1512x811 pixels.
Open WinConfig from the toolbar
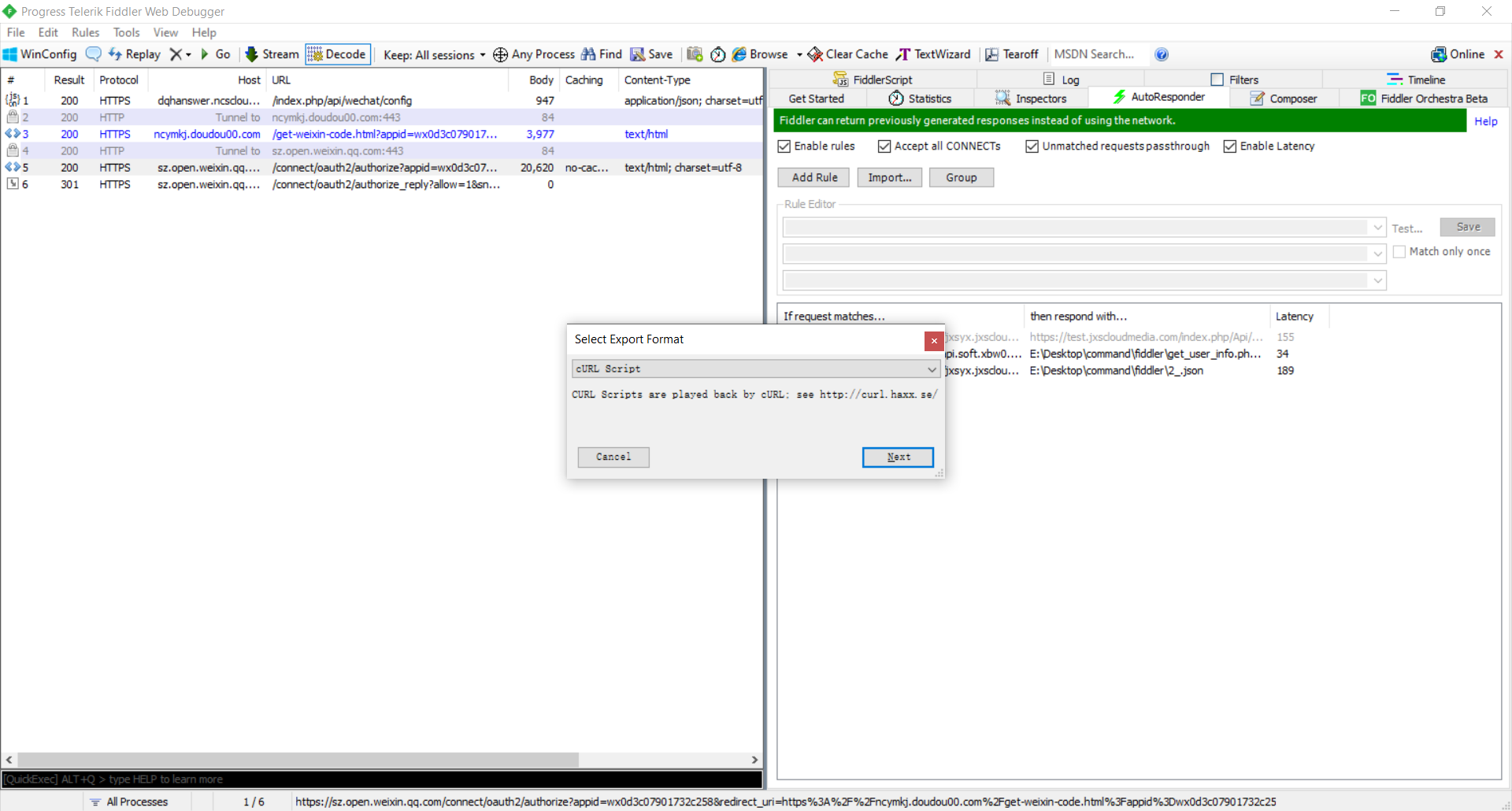40,54
